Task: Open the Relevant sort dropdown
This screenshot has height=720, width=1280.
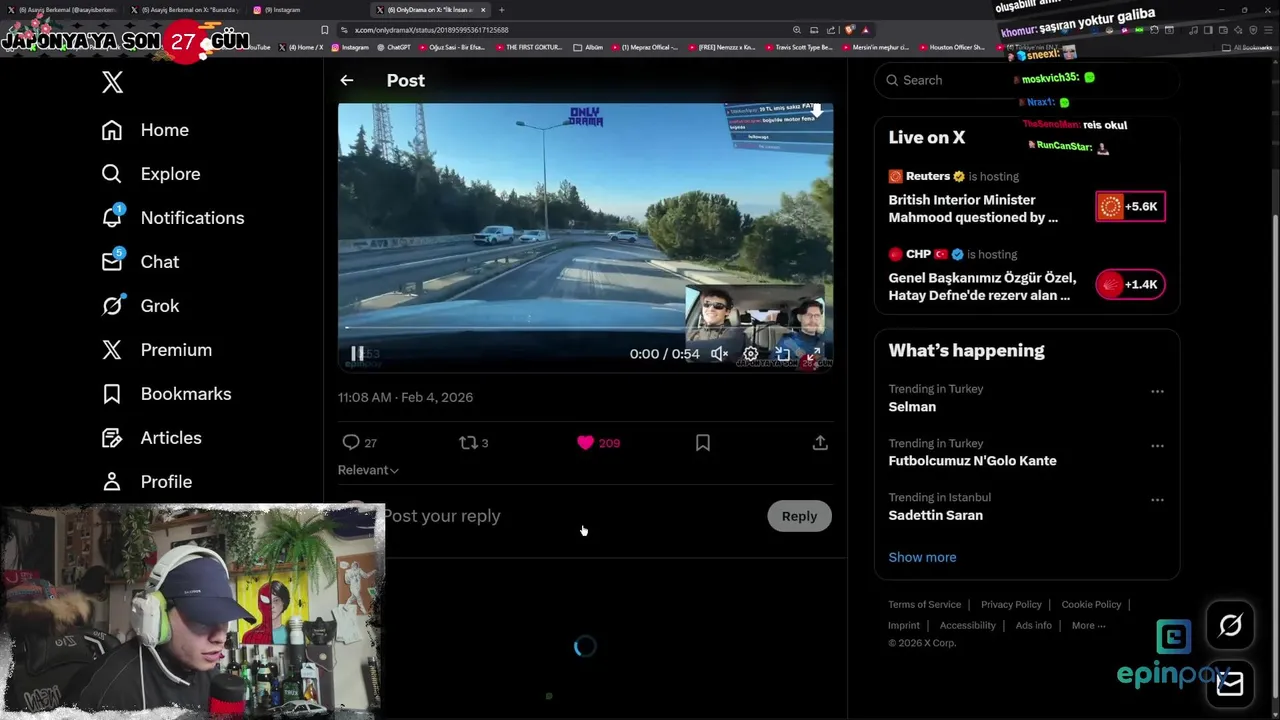Action: [x=368, y=470]
